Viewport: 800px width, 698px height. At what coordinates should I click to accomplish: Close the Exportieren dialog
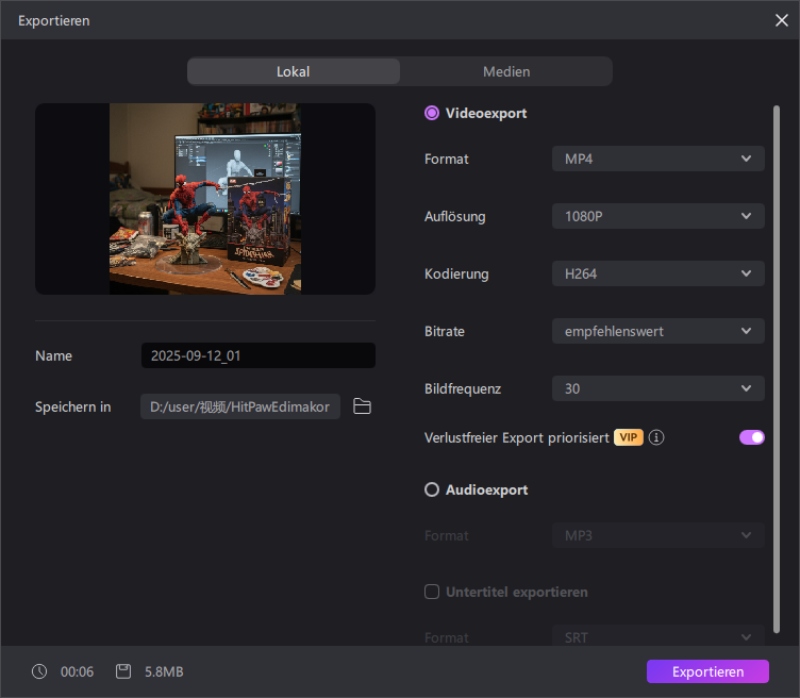pyautogui.click(x=781, y=20)
